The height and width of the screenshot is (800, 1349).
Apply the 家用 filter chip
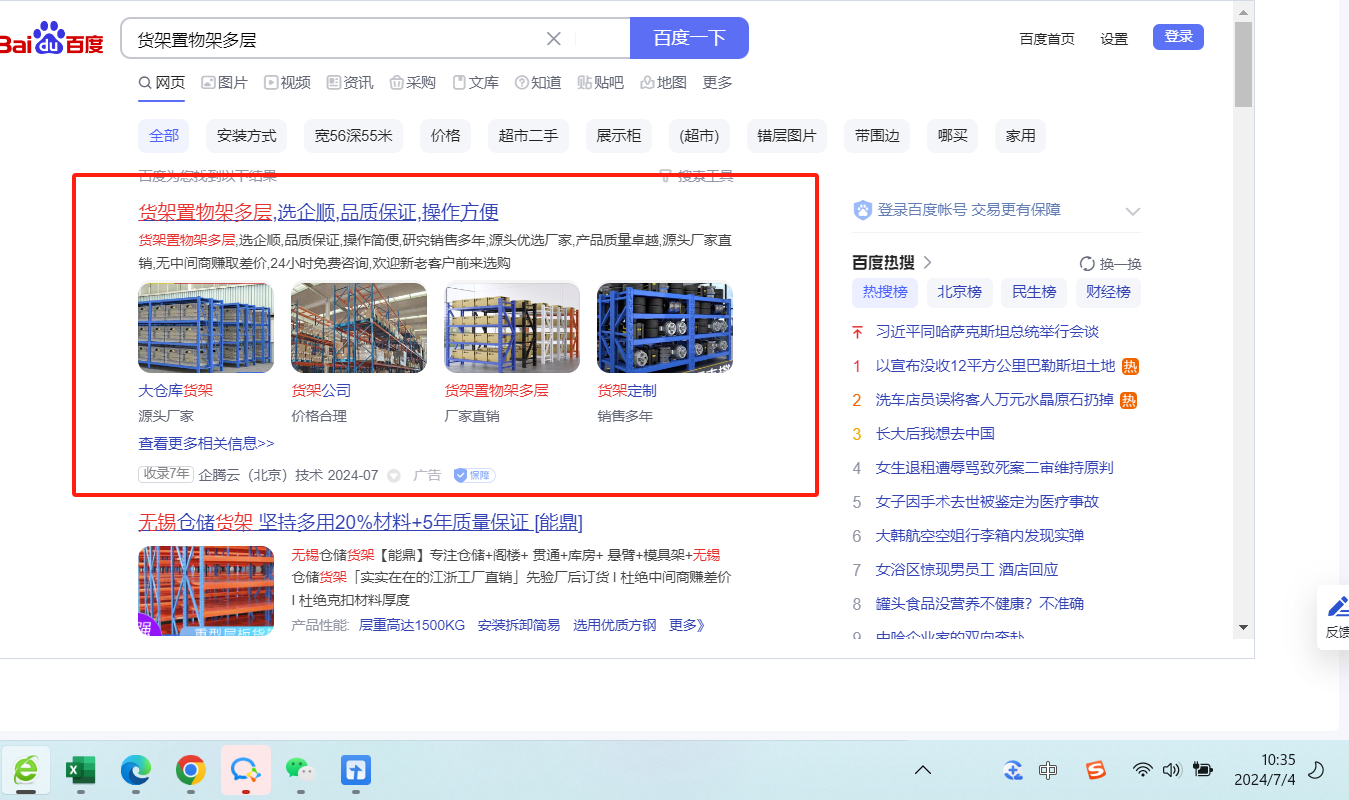[1020, 136]
